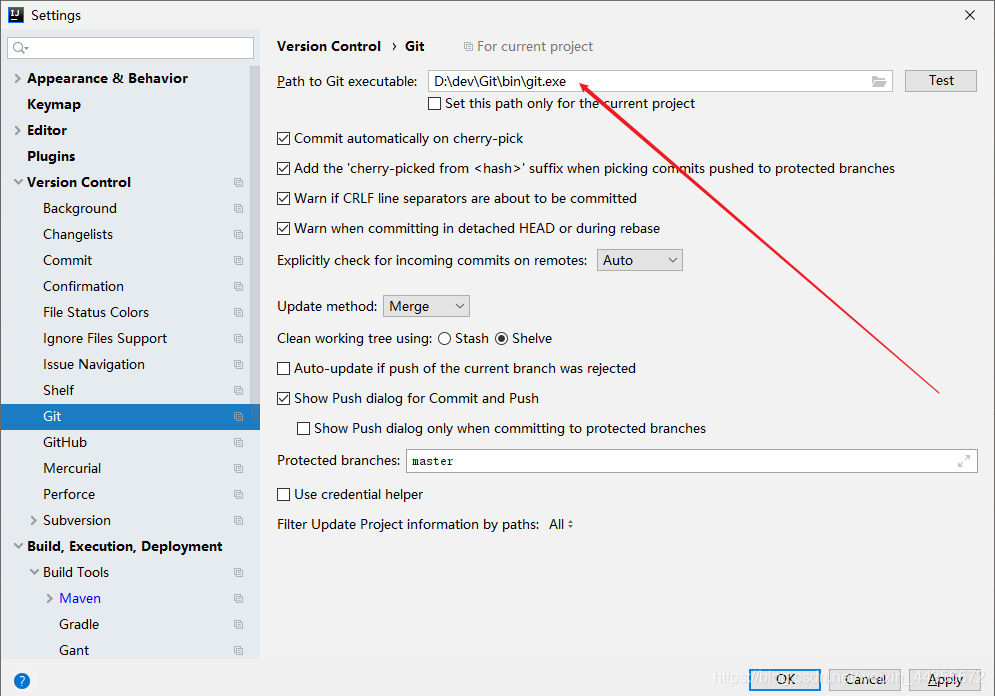Click project-level icon beside GitHub item
The image size is (995, 696).
[x=238, y=442]
